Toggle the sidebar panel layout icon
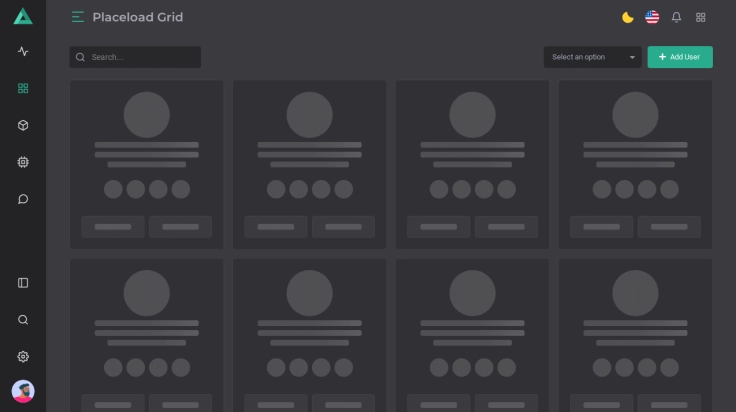This screenshot has height=412, width=736. pos(23,283)
